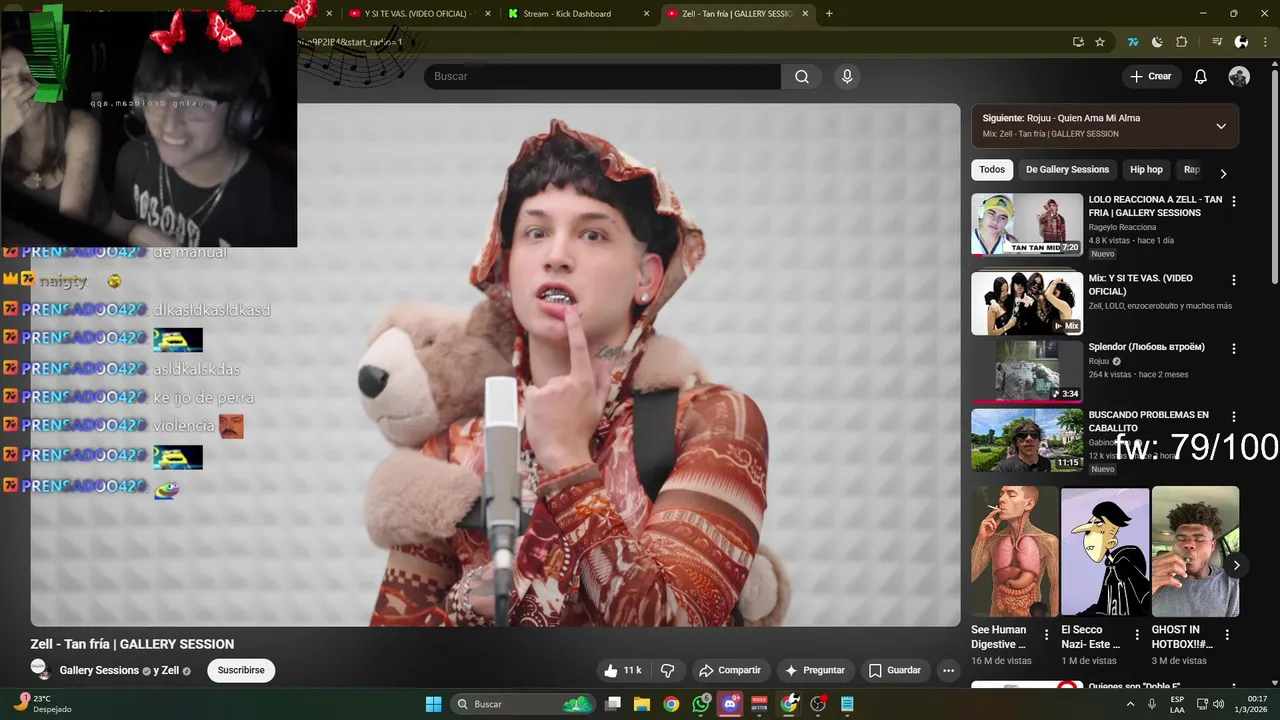Click the YouTube Buscar search field
The height and width of the screenshot is (720, 1280).
pyautogui.click(x=602, y=77)
